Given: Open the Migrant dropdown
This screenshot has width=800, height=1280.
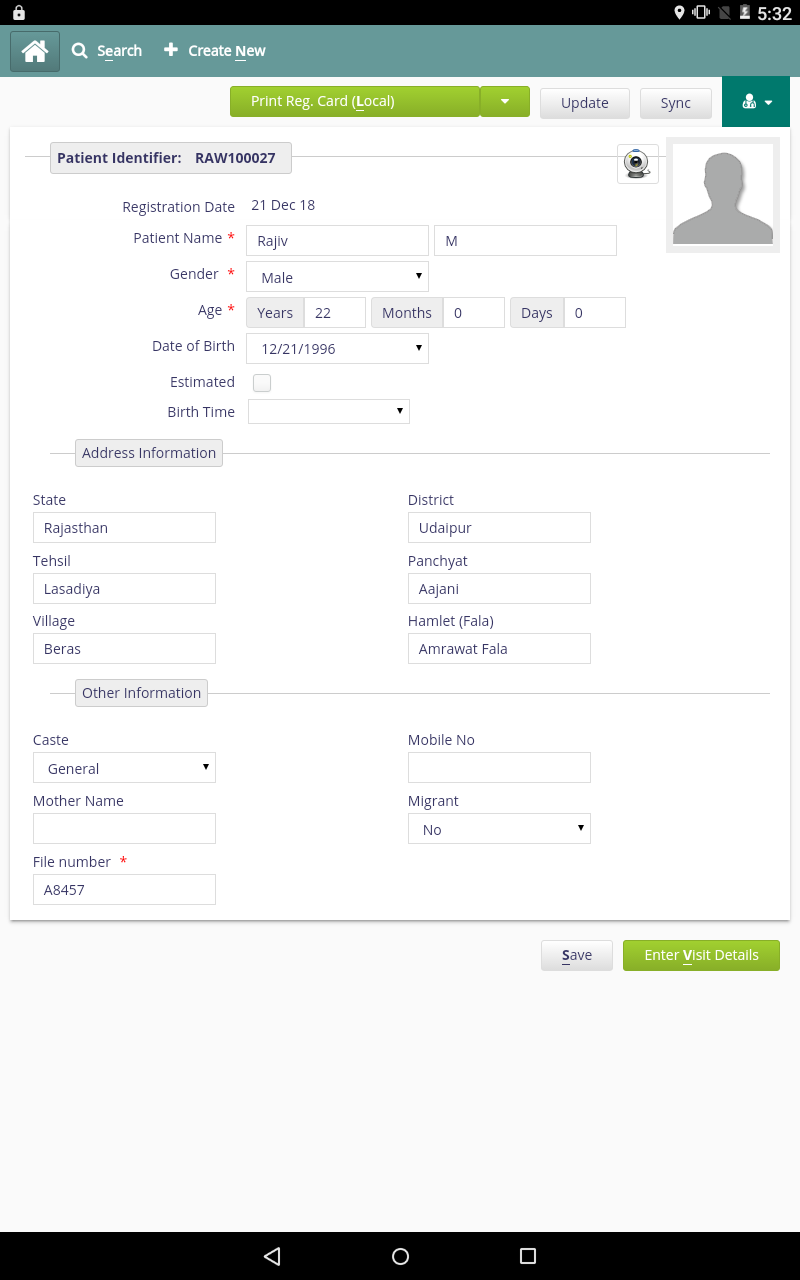Looking at the screenshot, I should pyautogui.click(x=499, y=829).
